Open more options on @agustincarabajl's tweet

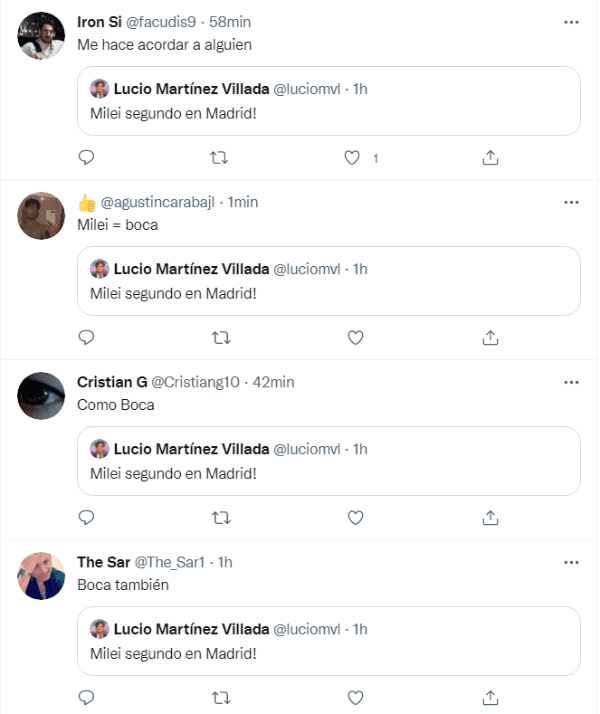(571, 202)
